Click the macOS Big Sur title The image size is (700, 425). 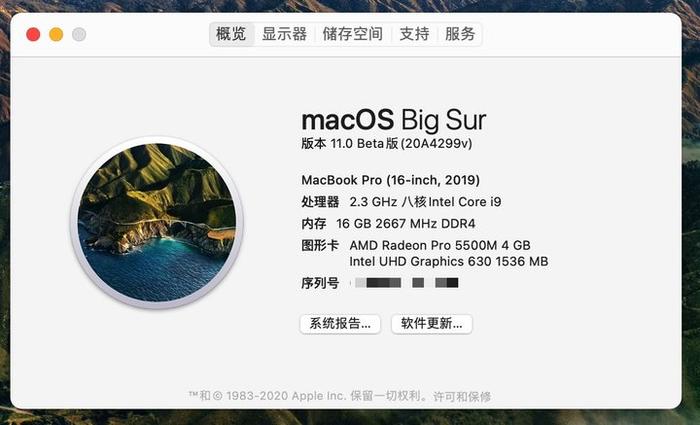[394, 120]
